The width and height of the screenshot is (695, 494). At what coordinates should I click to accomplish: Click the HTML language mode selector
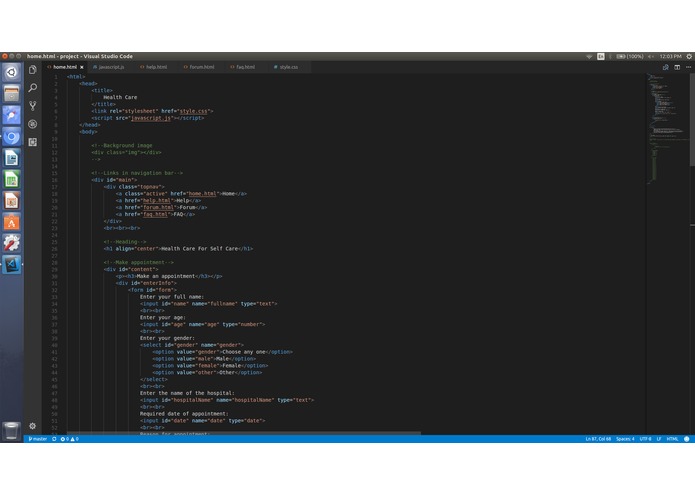[672, 439]
